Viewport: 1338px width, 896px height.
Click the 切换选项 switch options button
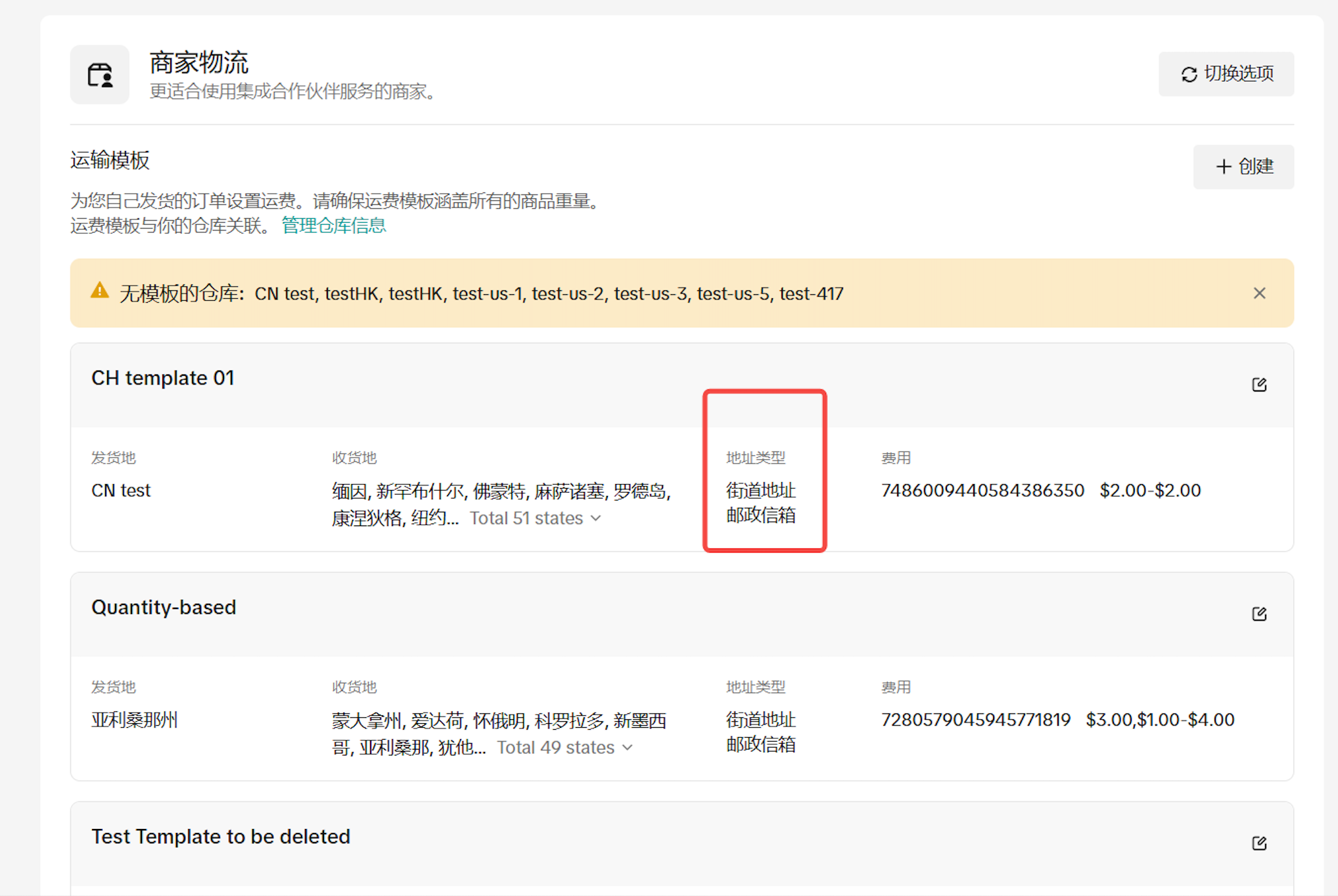pos(1226,74)
